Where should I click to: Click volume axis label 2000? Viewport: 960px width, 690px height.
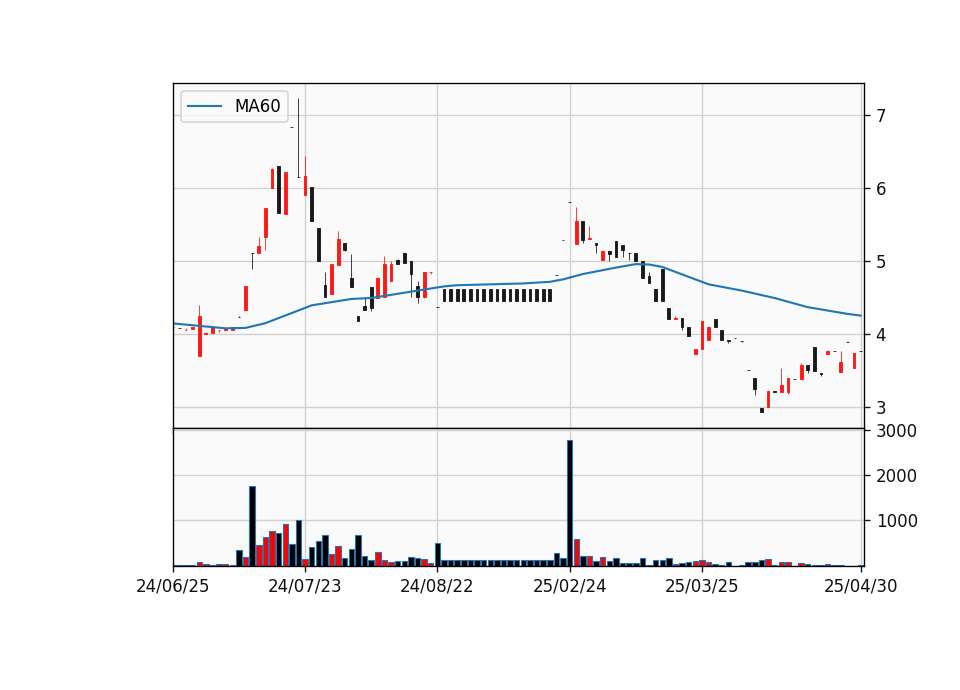coord(896,476)
